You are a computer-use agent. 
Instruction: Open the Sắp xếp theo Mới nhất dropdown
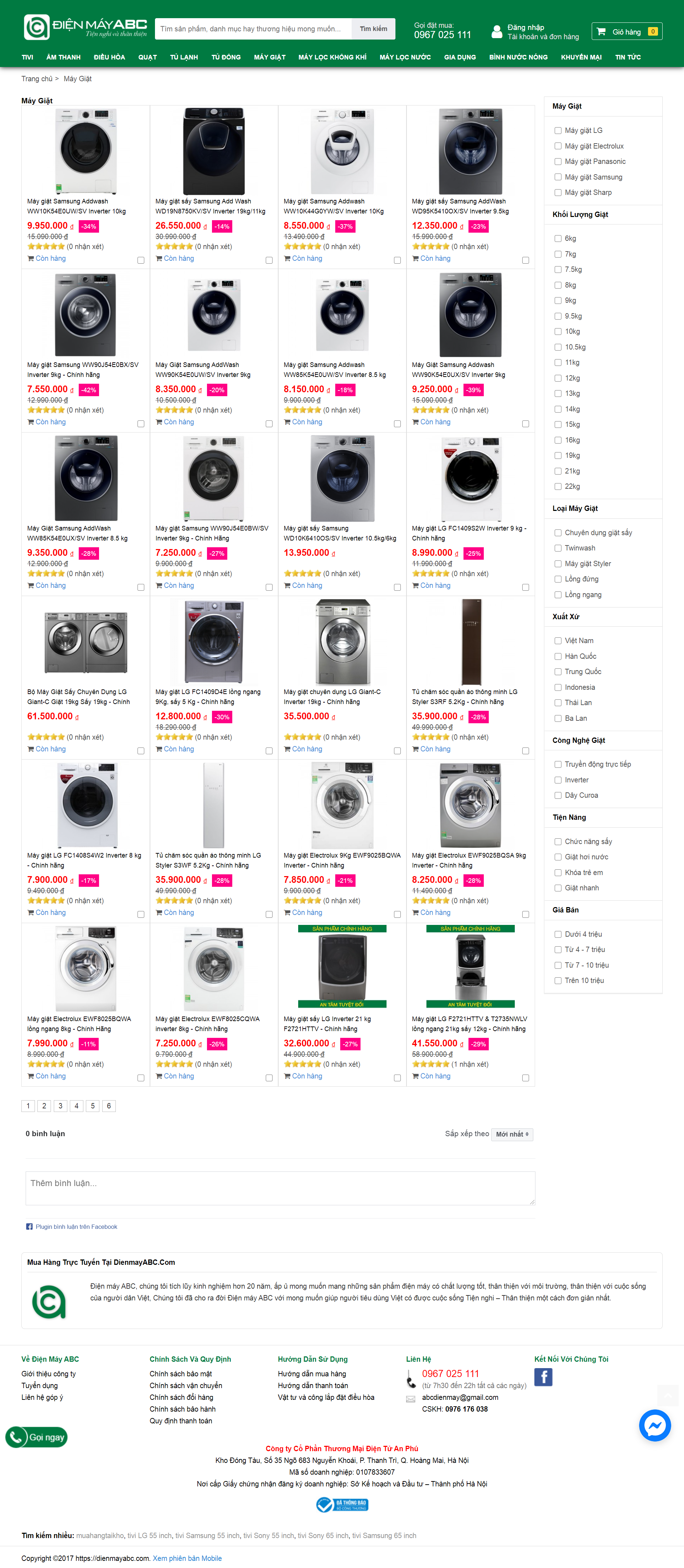pyautogui.click(x=512, y=1134)
